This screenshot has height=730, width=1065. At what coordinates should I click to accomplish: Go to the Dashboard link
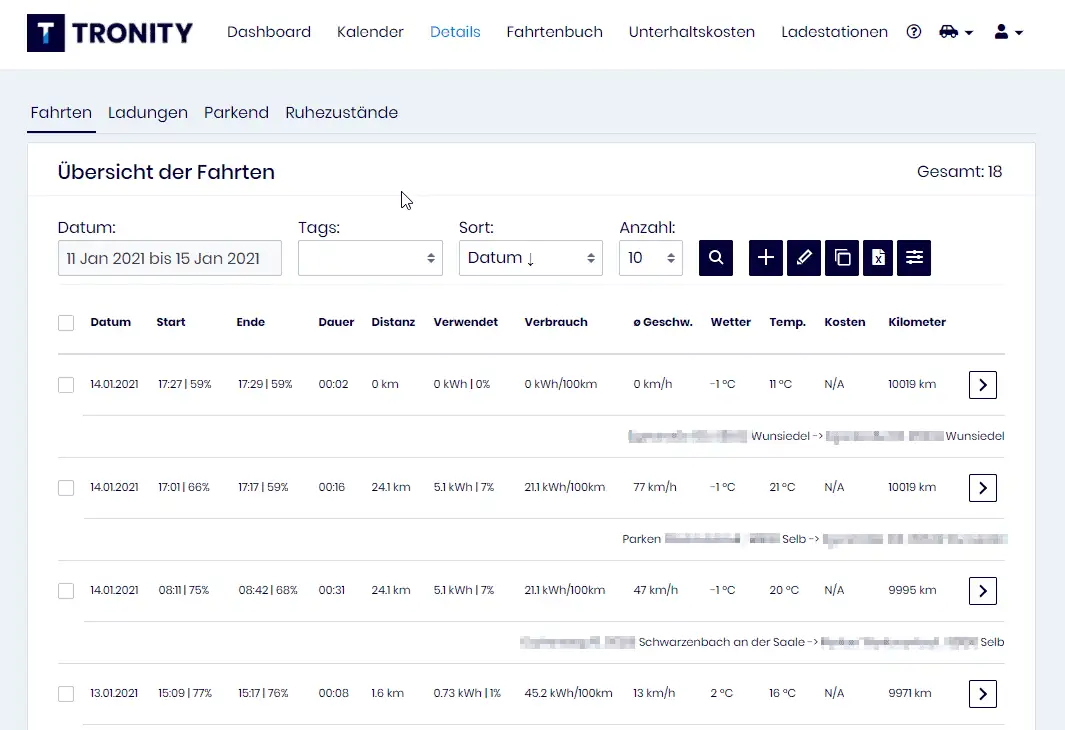(269, 32)
